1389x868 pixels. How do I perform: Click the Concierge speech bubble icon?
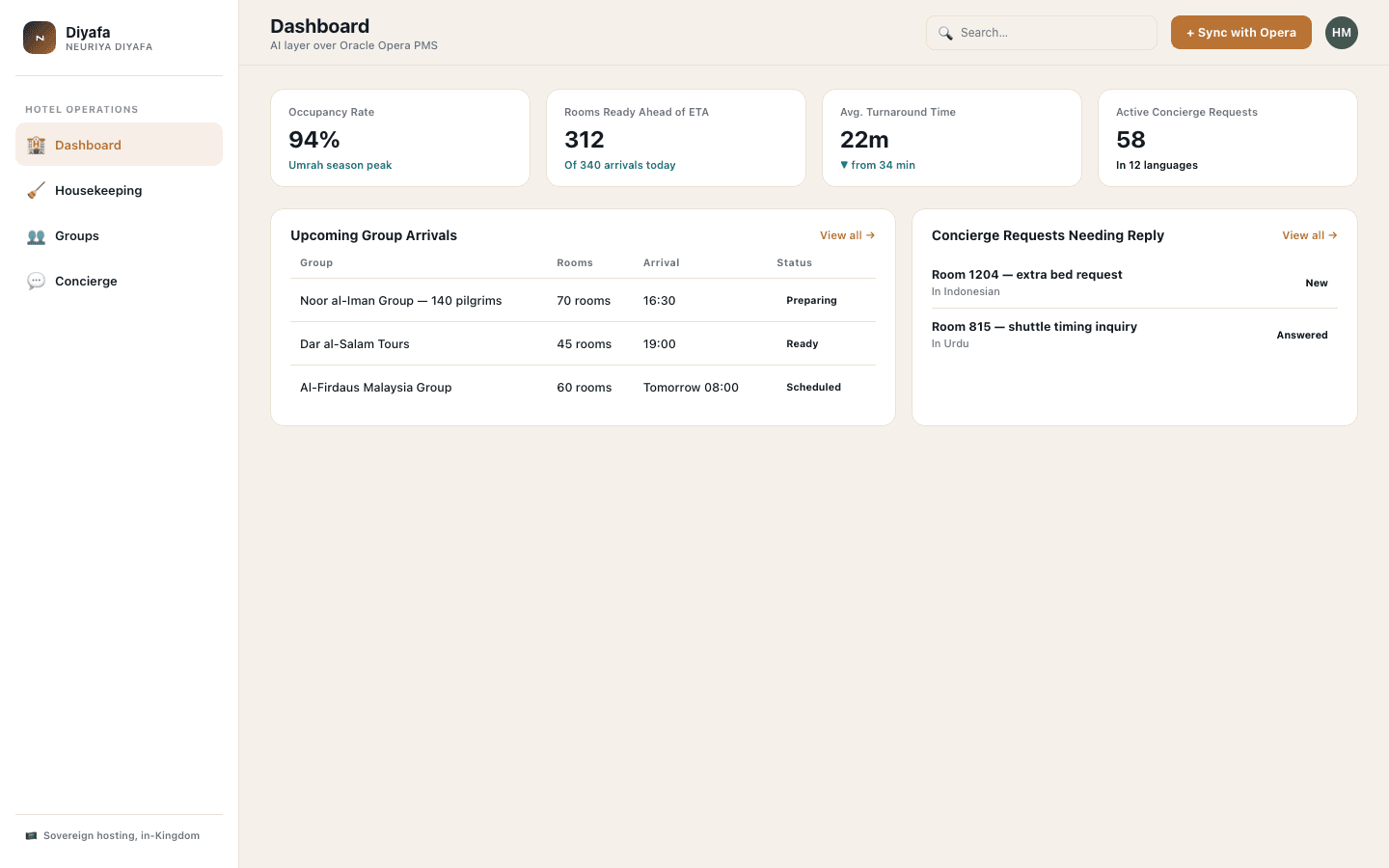click(x=36, y=281)
